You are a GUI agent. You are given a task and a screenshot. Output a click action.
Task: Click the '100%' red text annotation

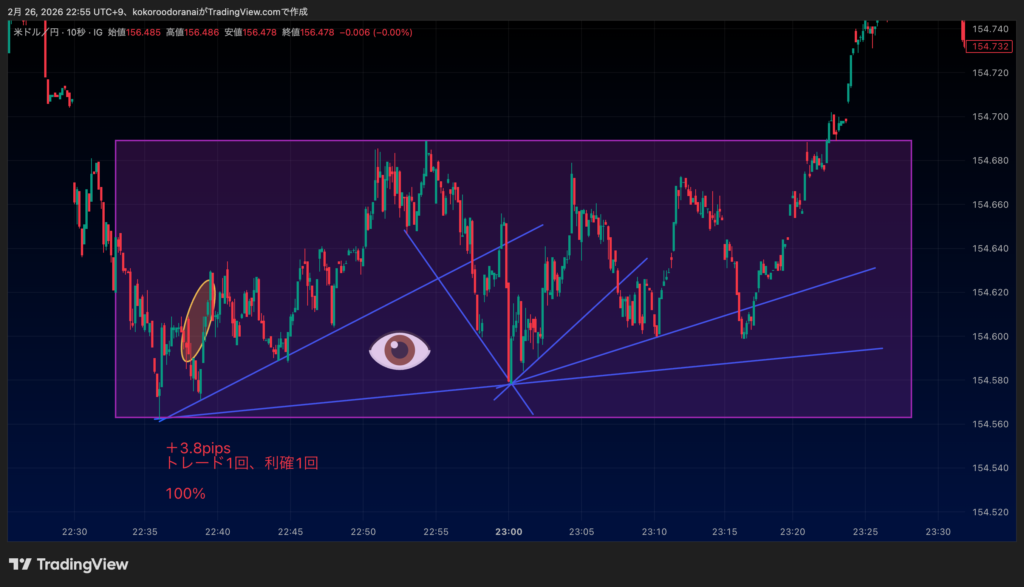click(x=186, y=494)
